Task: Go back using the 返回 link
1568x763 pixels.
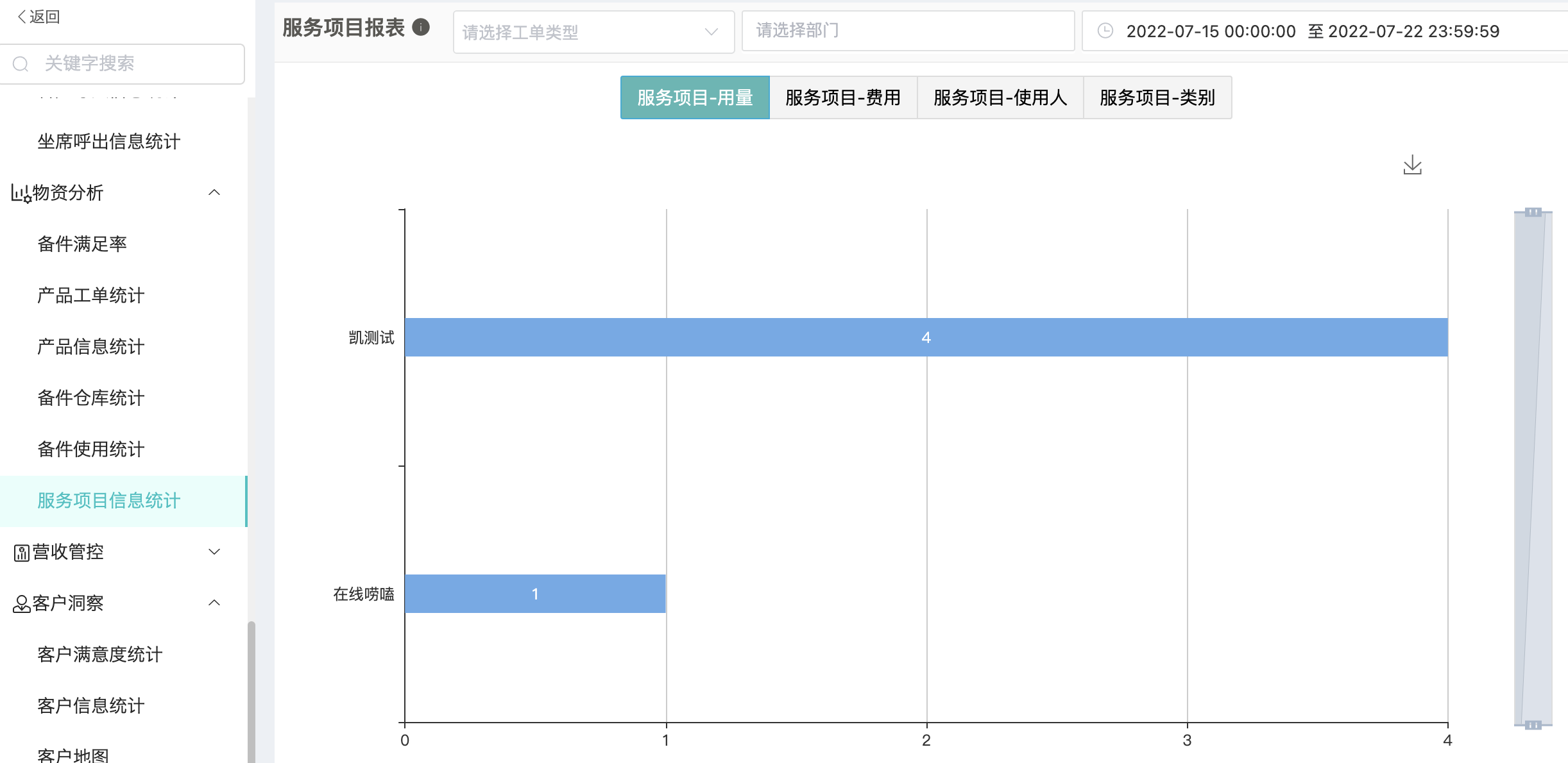Action: click(x=38, y=17)
